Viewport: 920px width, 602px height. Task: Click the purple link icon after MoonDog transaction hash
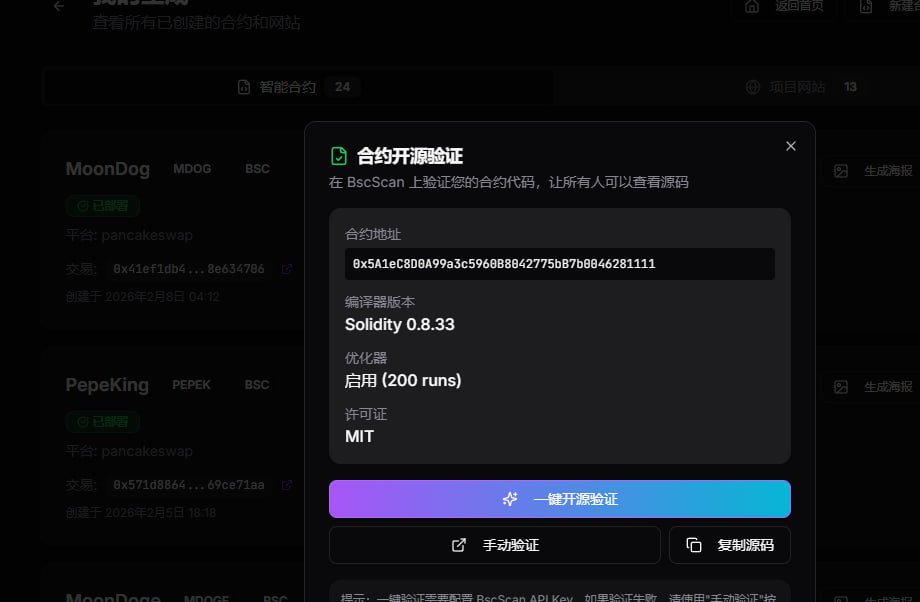click(x=287, y=268)
